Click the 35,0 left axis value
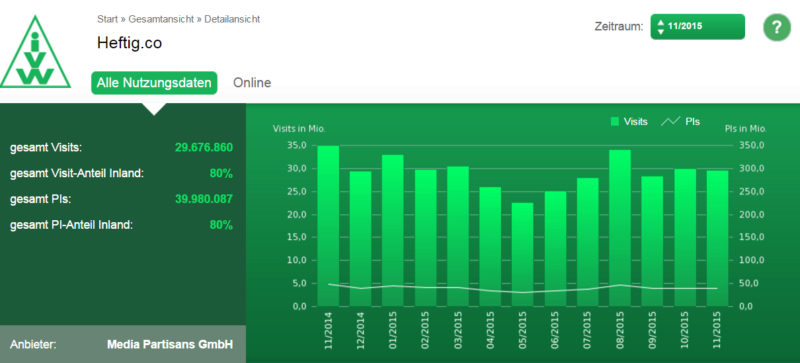The image size is (800, 363). 296,146
